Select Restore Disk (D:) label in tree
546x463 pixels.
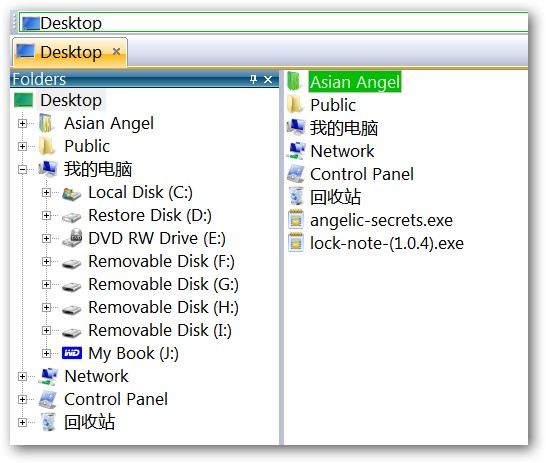[x=150, y=215]
